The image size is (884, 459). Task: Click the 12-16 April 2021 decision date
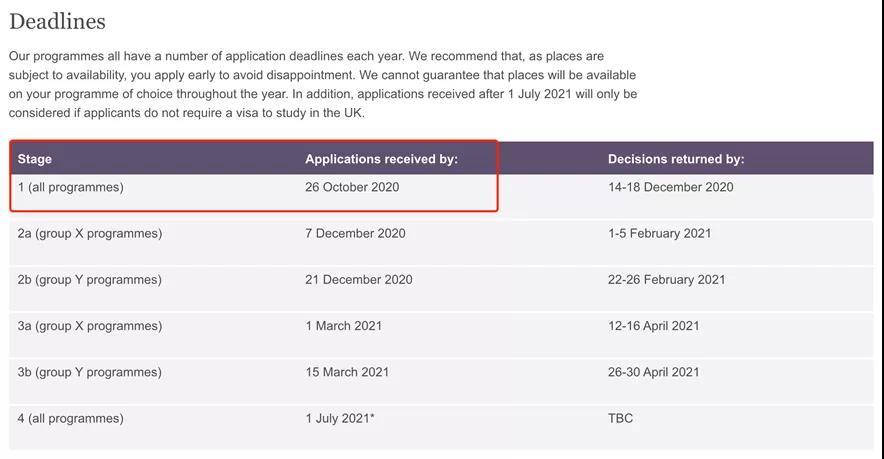(653, 326)
